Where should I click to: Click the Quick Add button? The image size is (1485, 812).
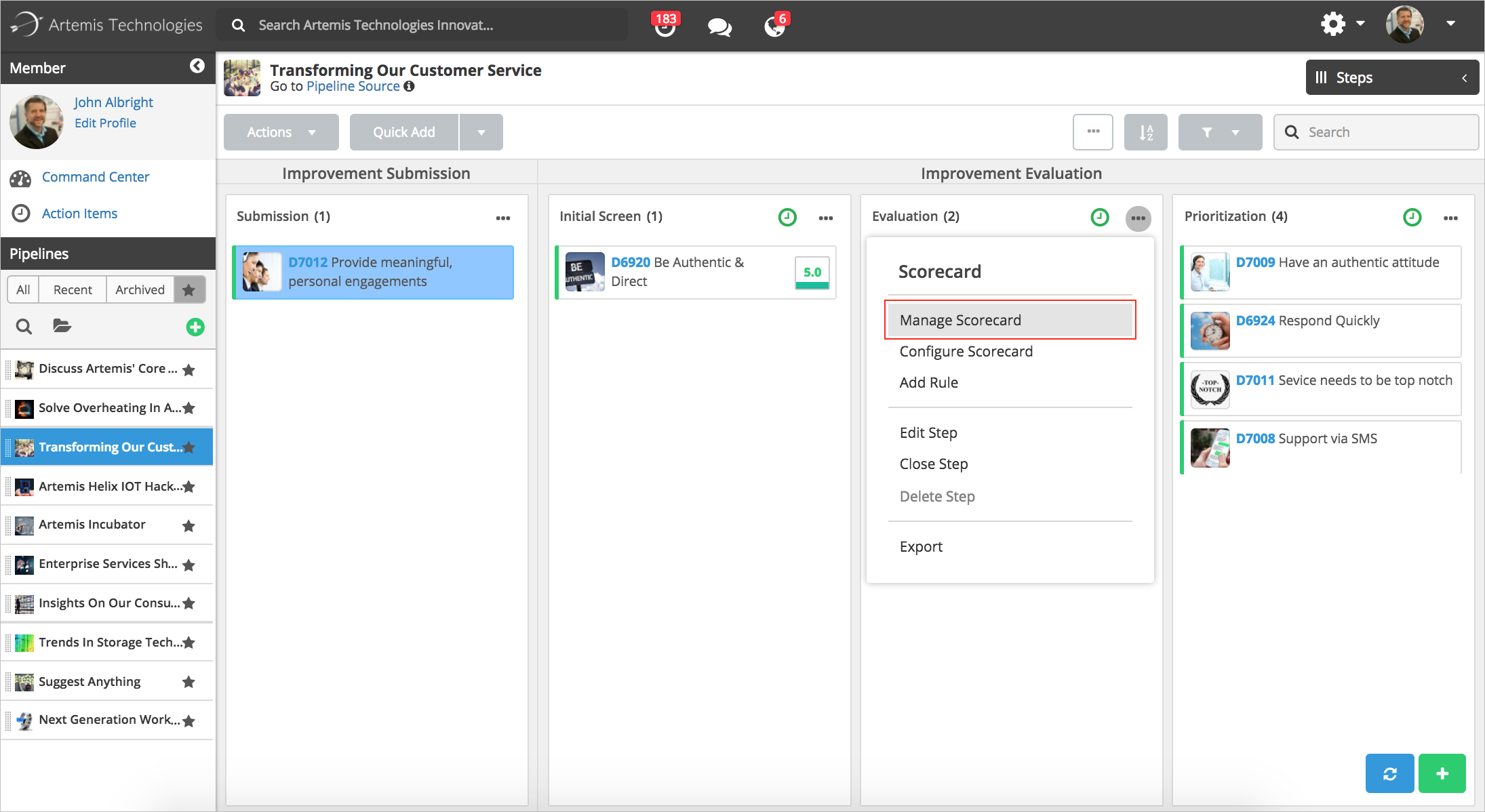click(404, 132)
